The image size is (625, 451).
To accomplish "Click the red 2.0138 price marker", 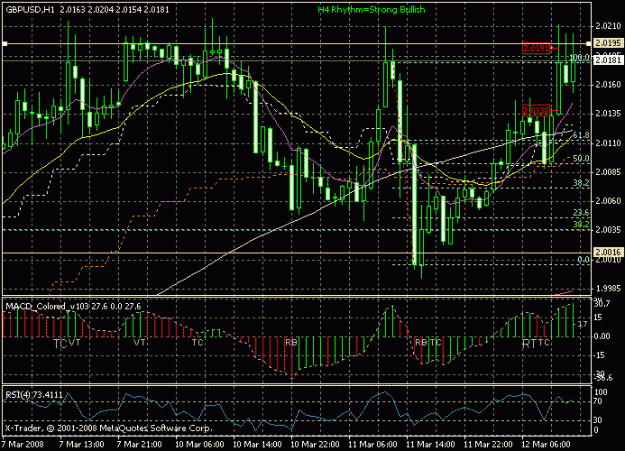I will pos(536,110).
